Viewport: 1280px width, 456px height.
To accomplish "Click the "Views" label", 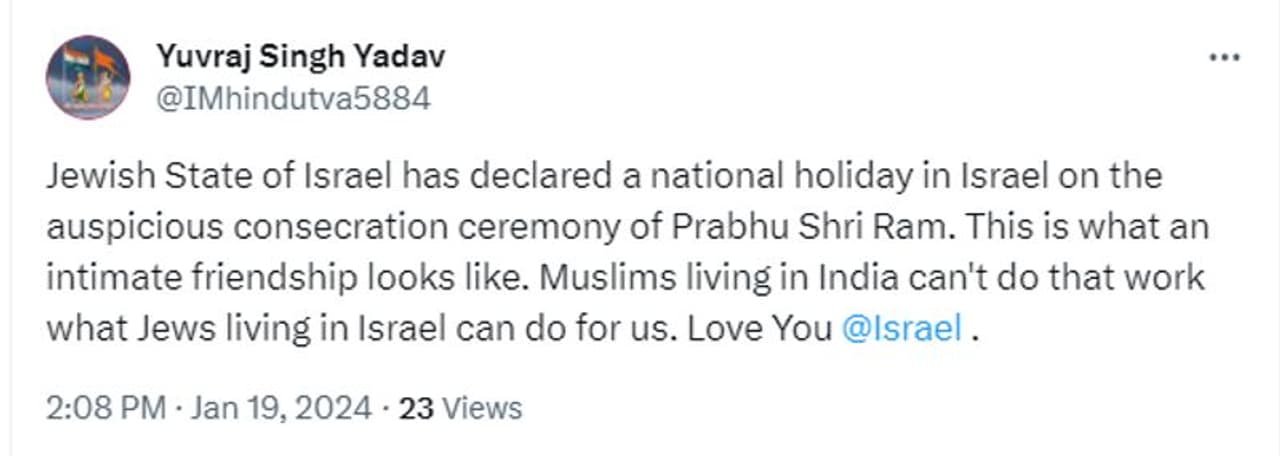I will click(x=482, y=408).
